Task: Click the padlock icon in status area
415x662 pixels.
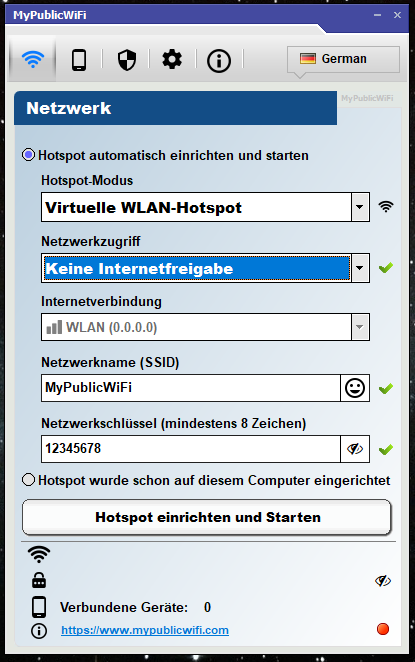Action: (39, 581)
